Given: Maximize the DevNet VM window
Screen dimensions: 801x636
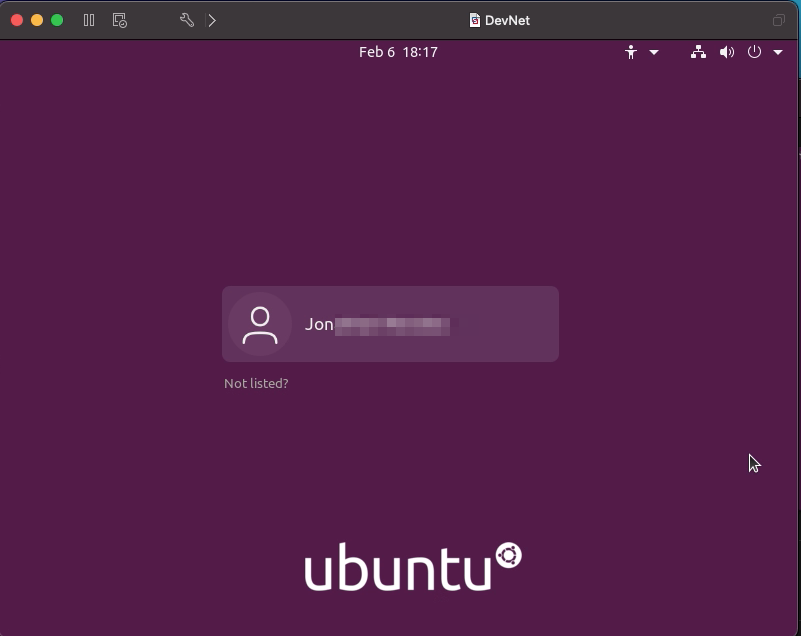Looking at the screenshot, I should (57, 20).
